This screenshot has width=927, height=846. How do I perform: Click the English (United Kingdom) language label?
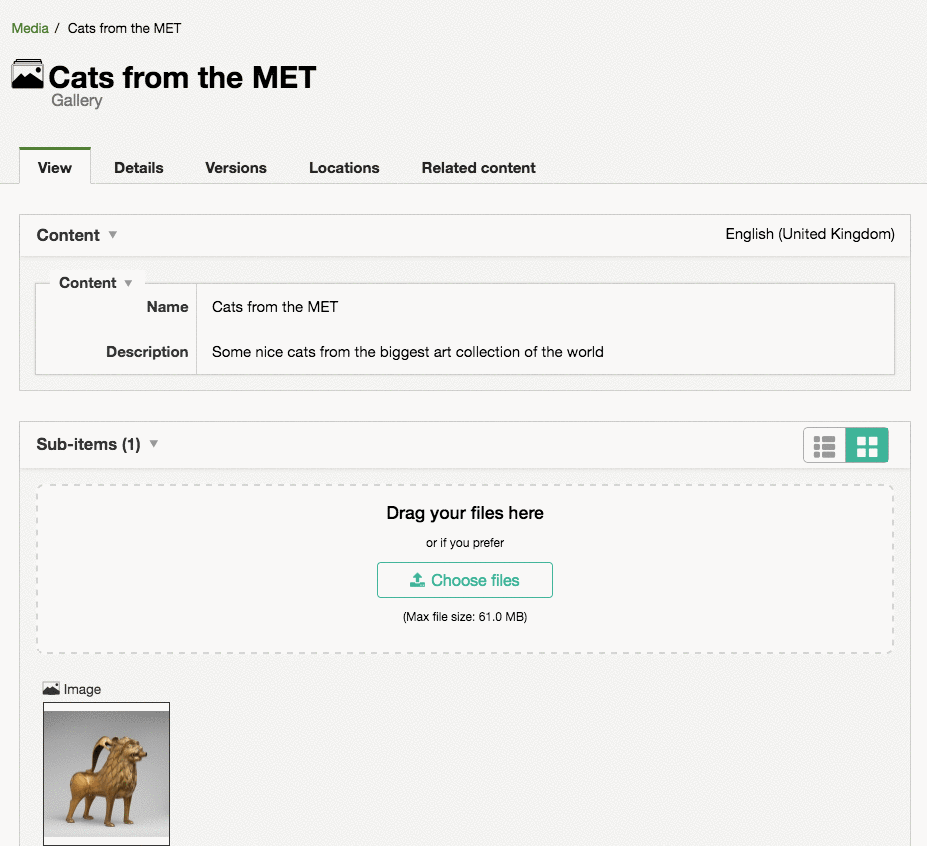[x=810, y=234]
